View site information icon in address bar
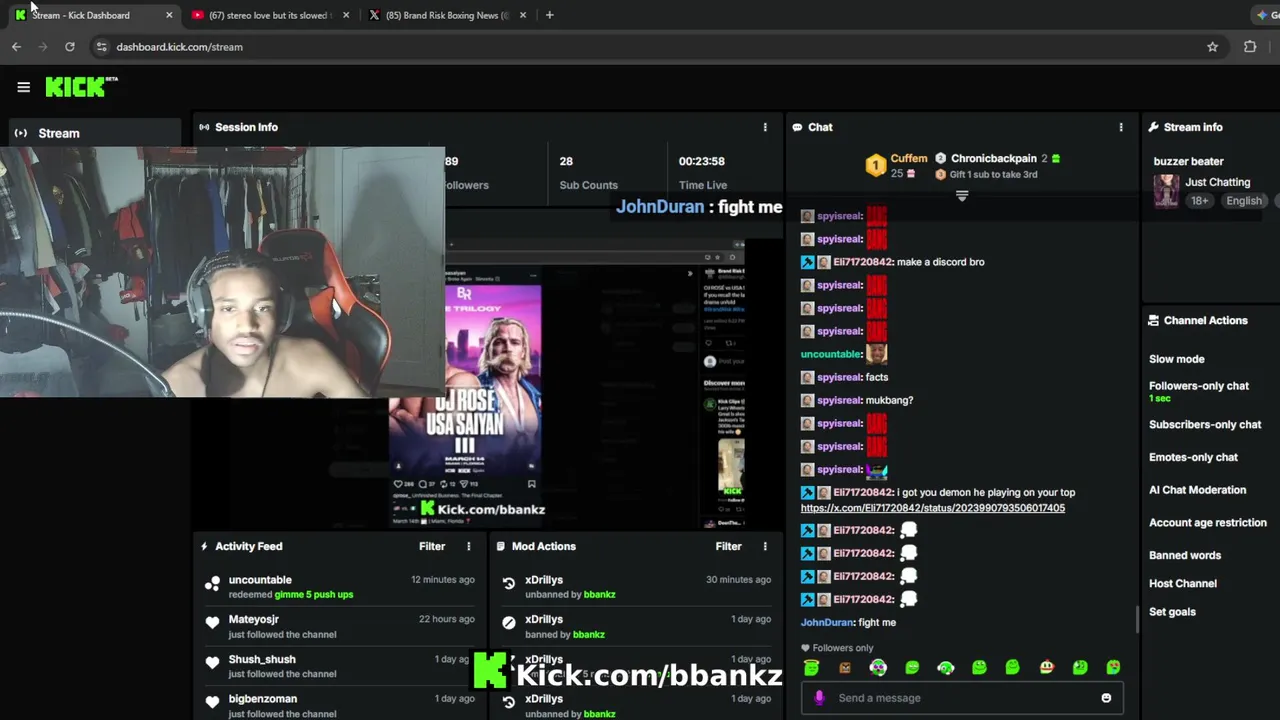The image size is (1280, 720). (x=101, y=47)
